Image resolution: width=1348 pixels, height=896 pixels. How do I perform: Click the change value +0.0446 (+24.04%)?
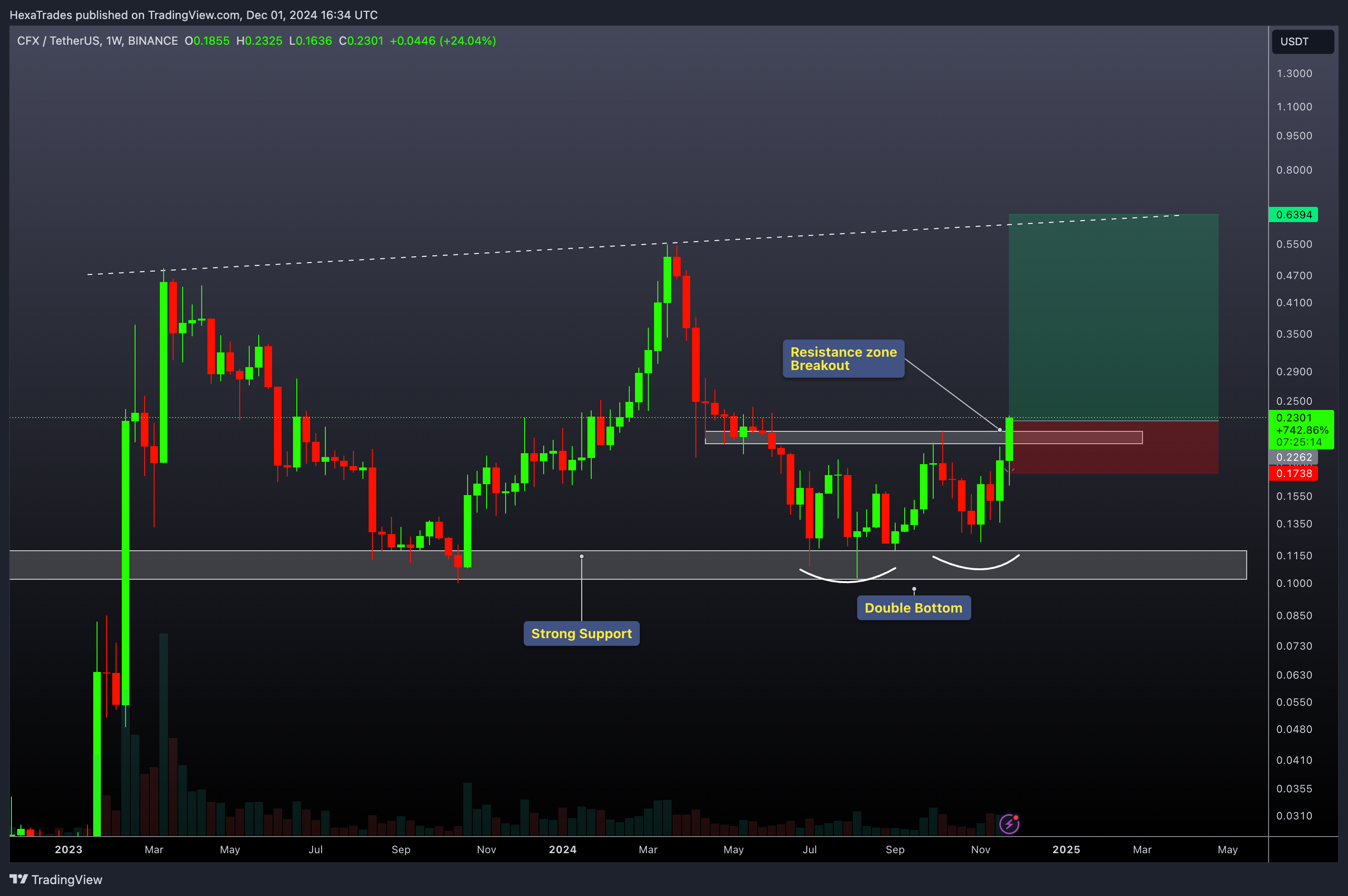443,41
